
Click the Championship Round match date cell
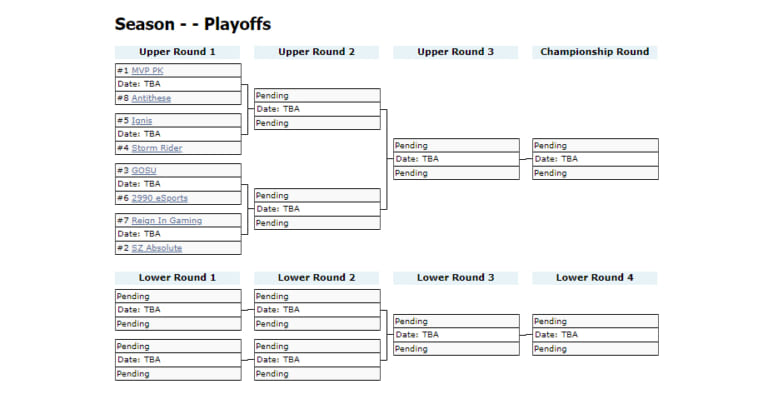tap(595, 159)
